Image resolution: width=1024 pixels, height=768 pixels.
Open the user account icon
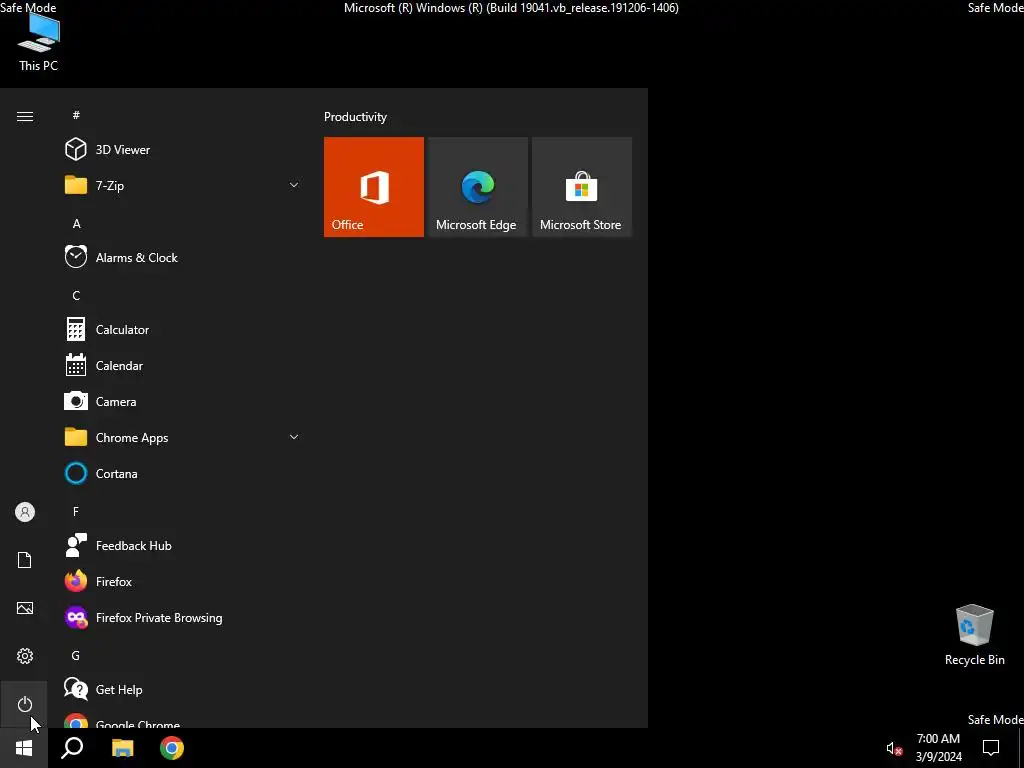coord(25,512)
